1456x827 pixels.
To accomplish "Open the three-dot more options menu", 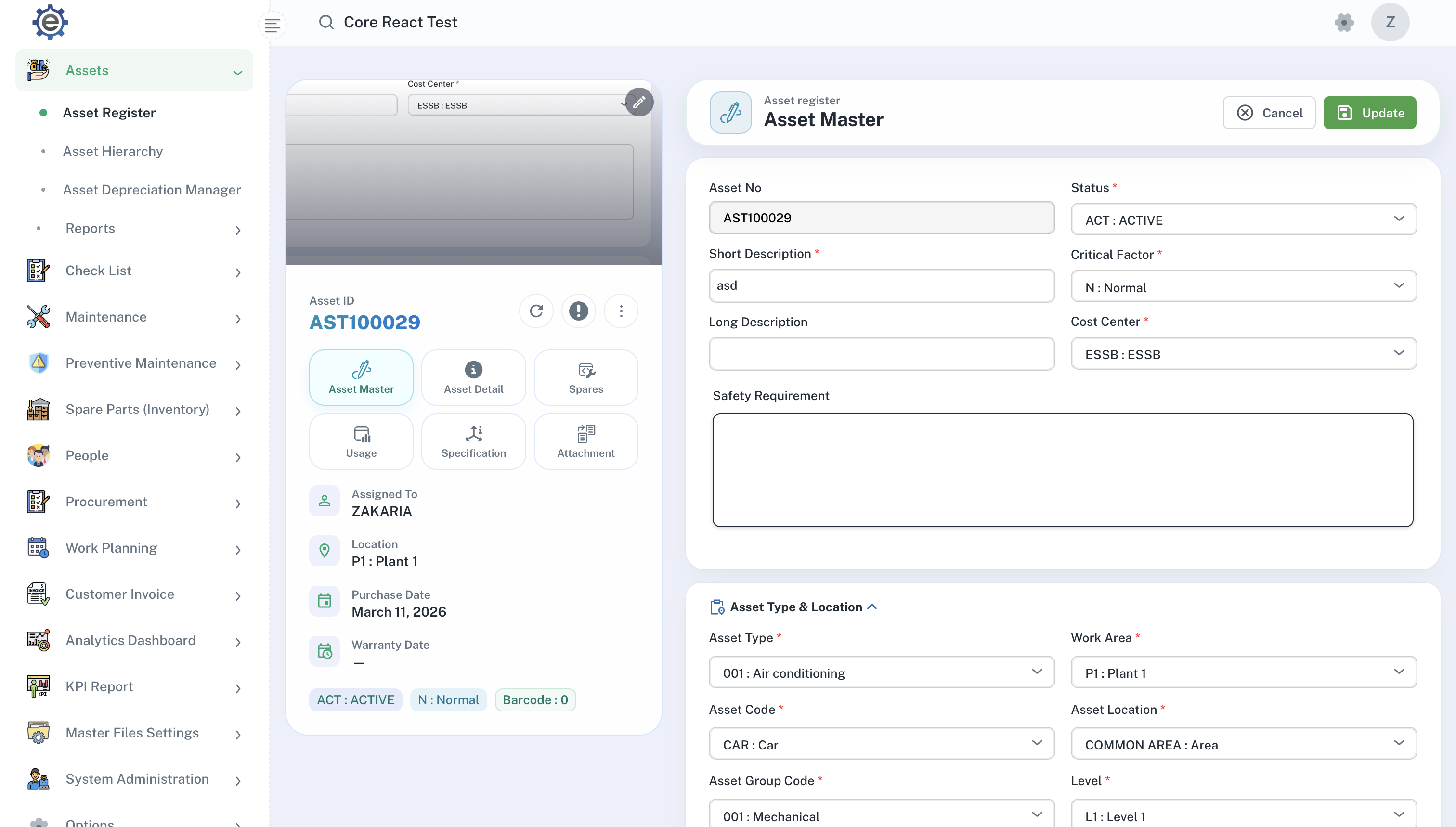I will [x=621, y=310].
